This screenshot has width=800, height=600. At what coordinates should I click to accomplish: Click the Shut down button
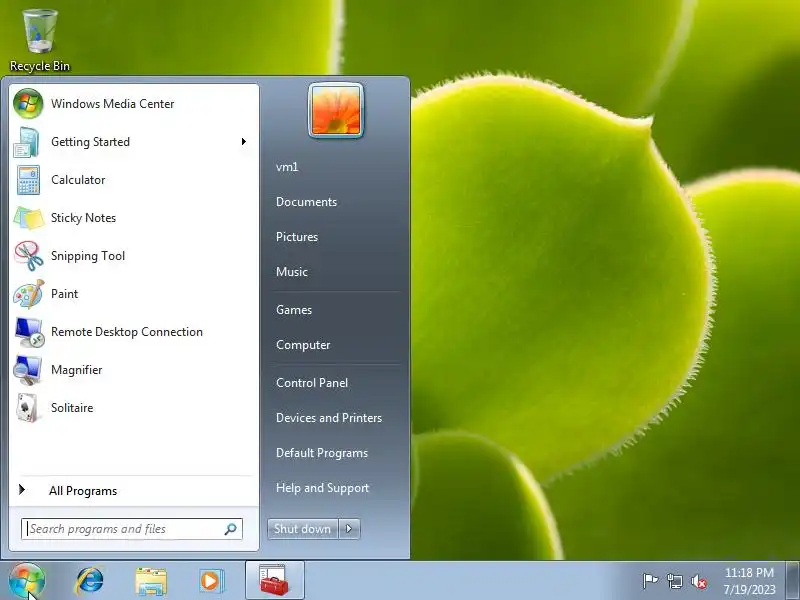303,529
